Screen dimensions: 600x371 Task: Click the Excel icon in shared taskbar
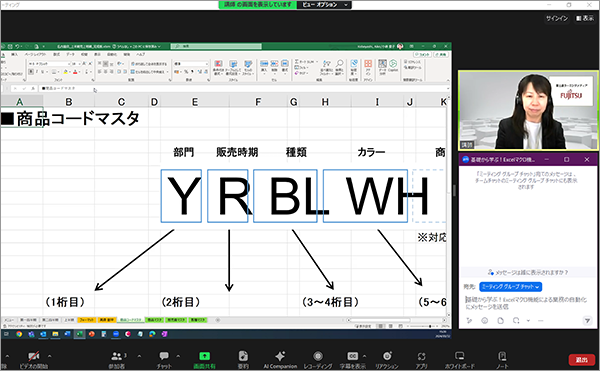click(x=80, y=334)
